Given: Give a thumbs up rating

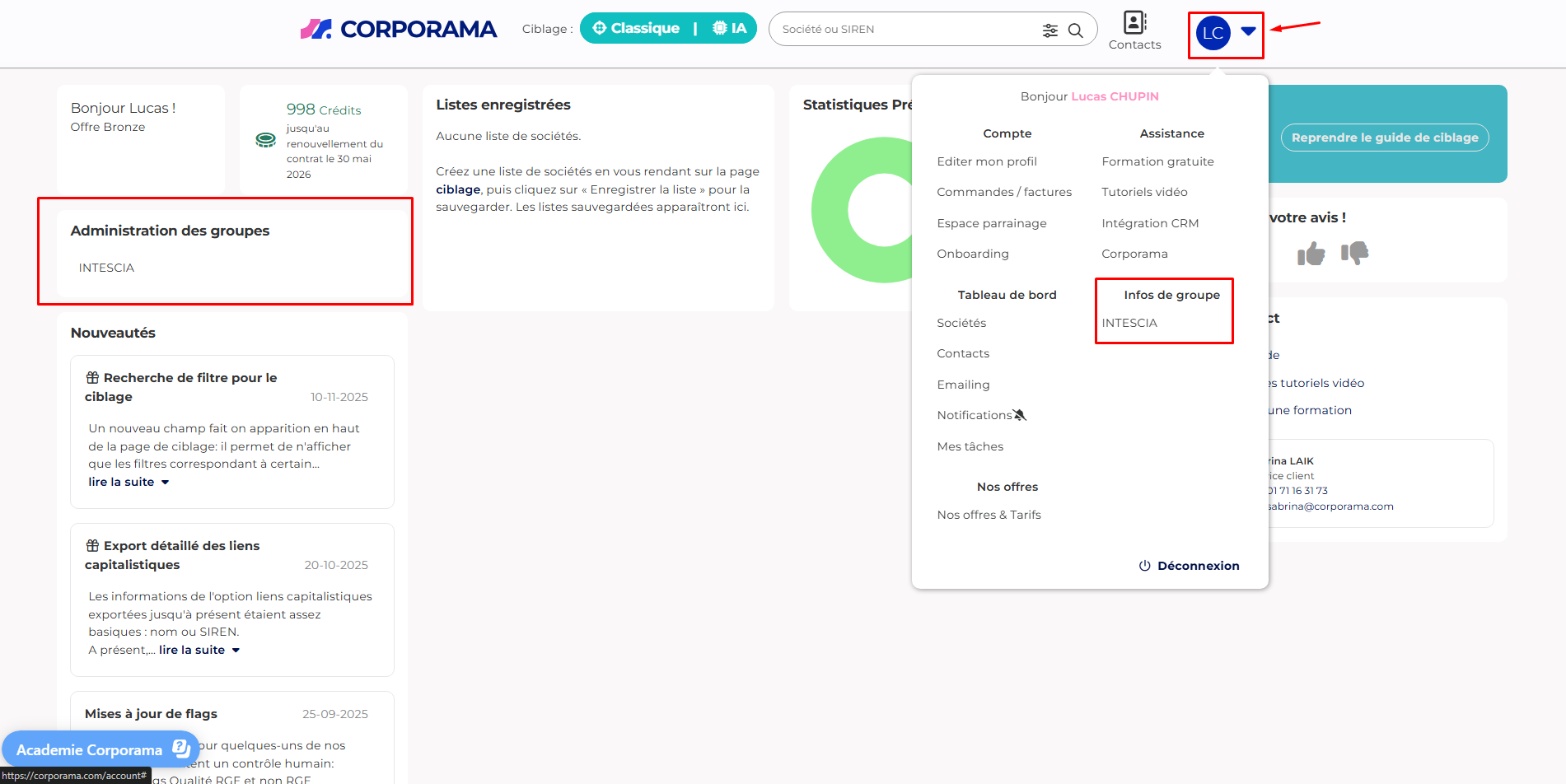Looking at the screenshot, I should 1311,254.
